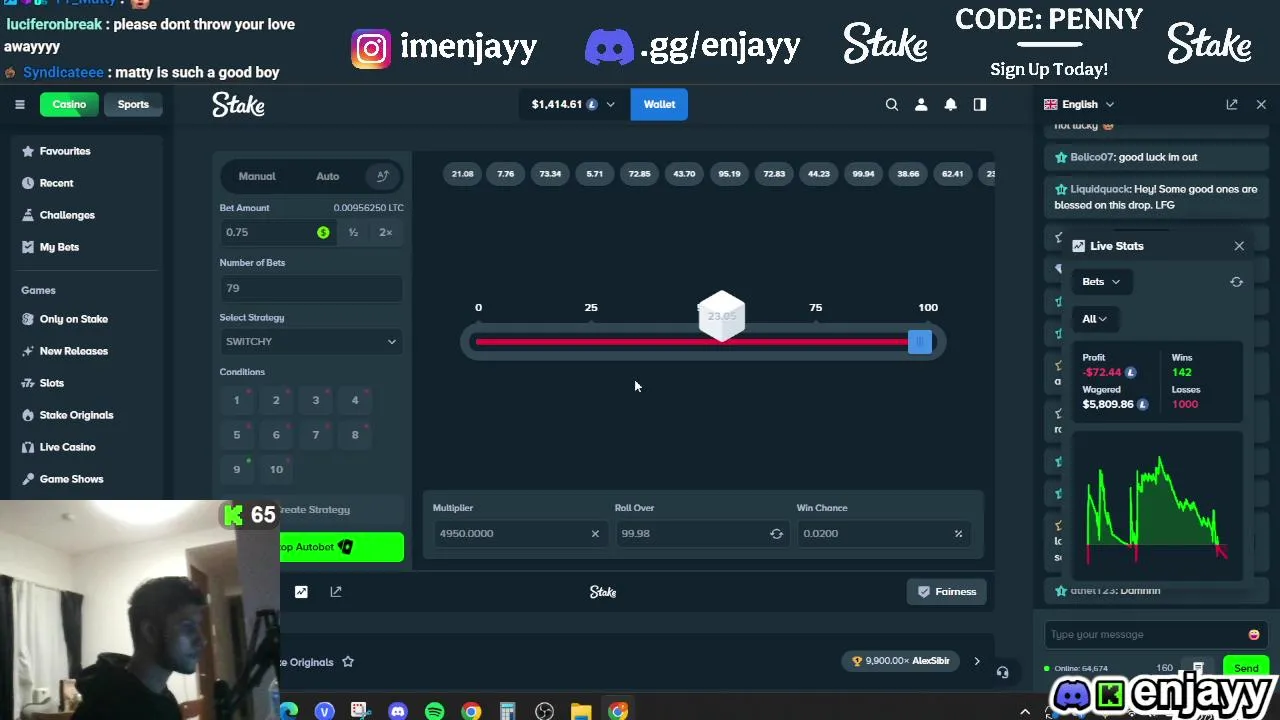Pop out the chat window

click(x=1232, y=104)
